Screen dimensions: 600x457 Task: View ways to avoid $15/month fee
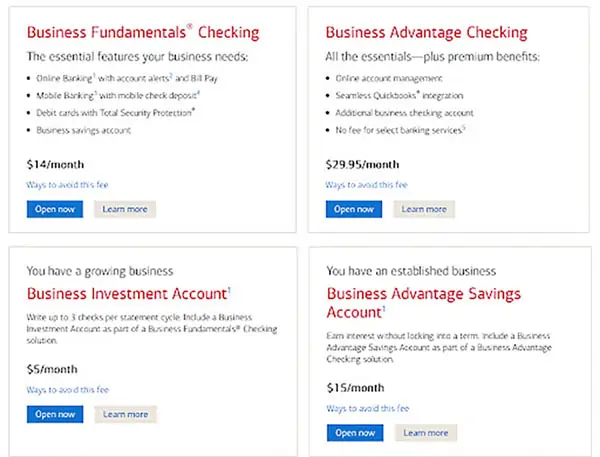368,408
